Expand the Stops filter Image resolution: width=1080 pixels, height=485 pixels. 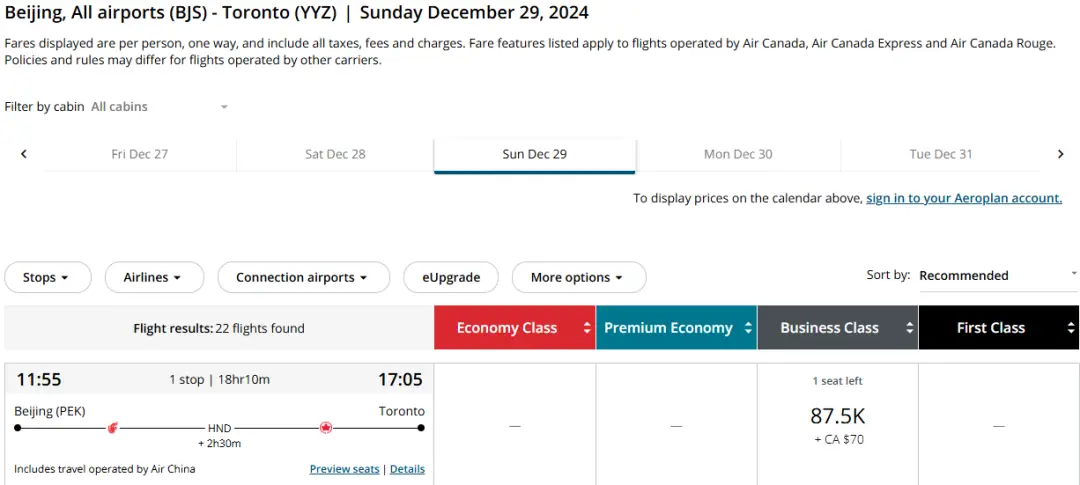click(47, 277)
